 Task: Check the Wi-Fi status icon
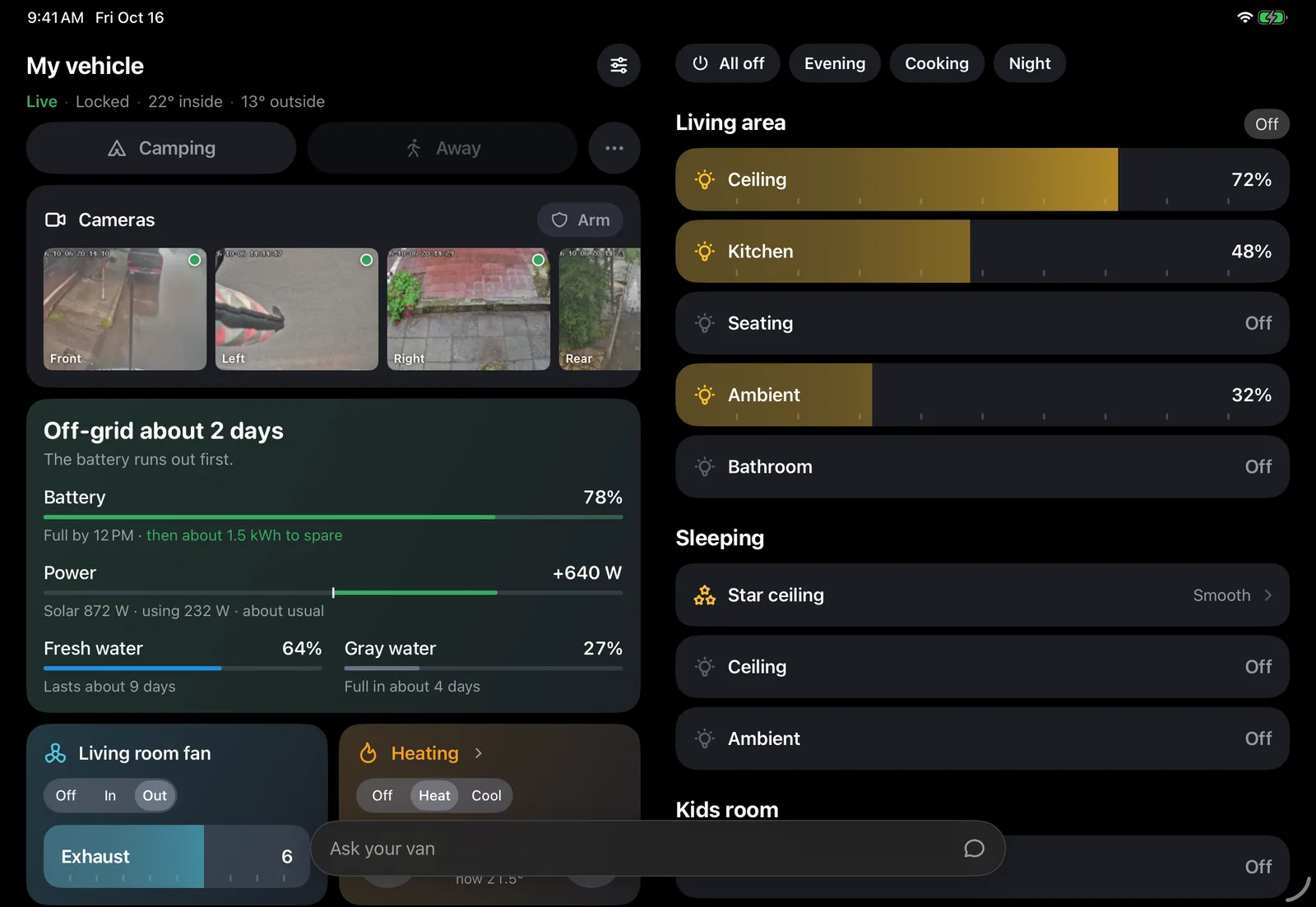pyautogui.click(x=1245, y=17)
